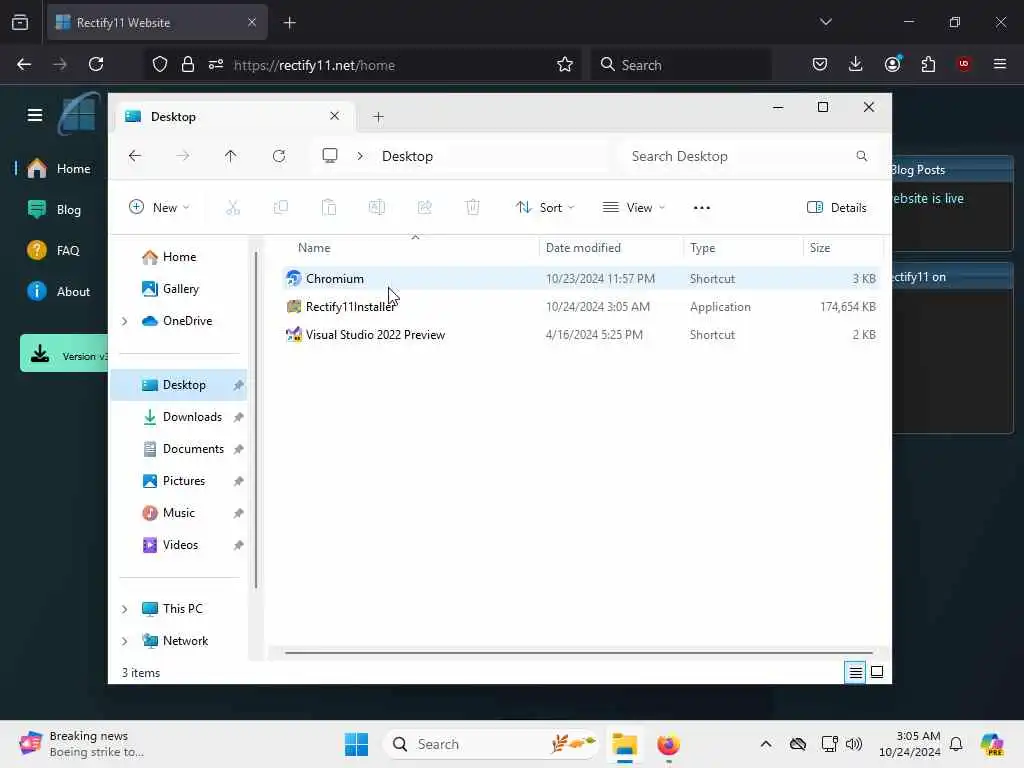Open Blog in Rectify11 site sidebar
The height and width of the screenshot is (768, 1024).
[55, 210]
